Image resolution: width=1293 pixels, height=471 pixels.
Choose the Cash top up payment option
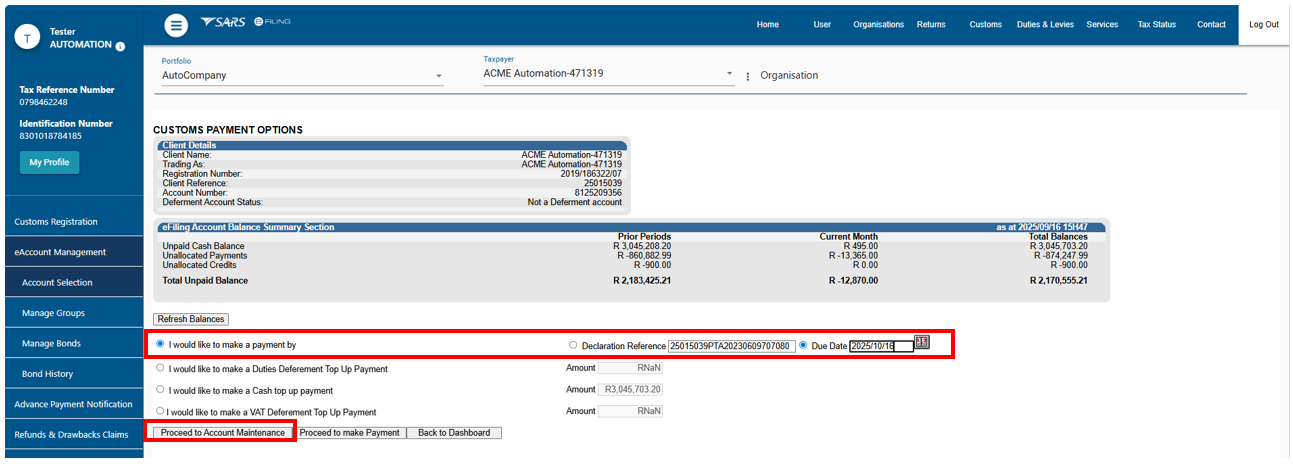point(161,390)
